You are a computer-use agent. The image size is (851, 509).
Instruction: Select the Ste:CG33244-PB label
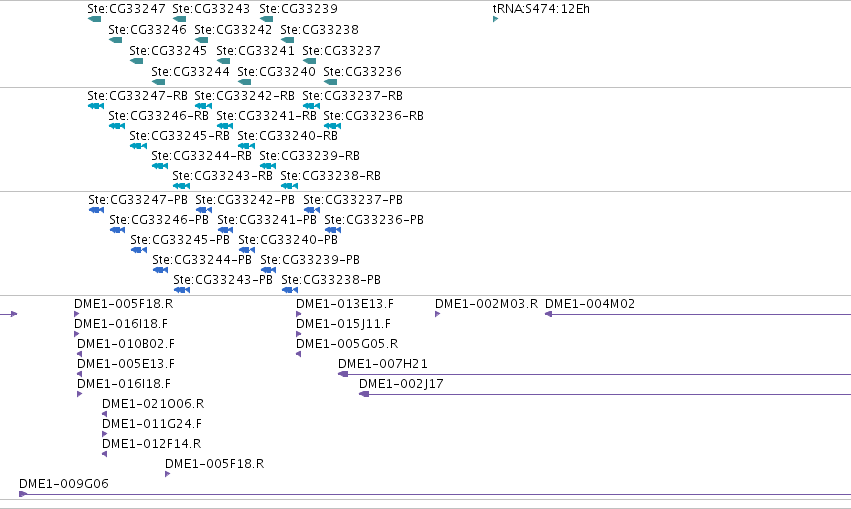point(202,260)
